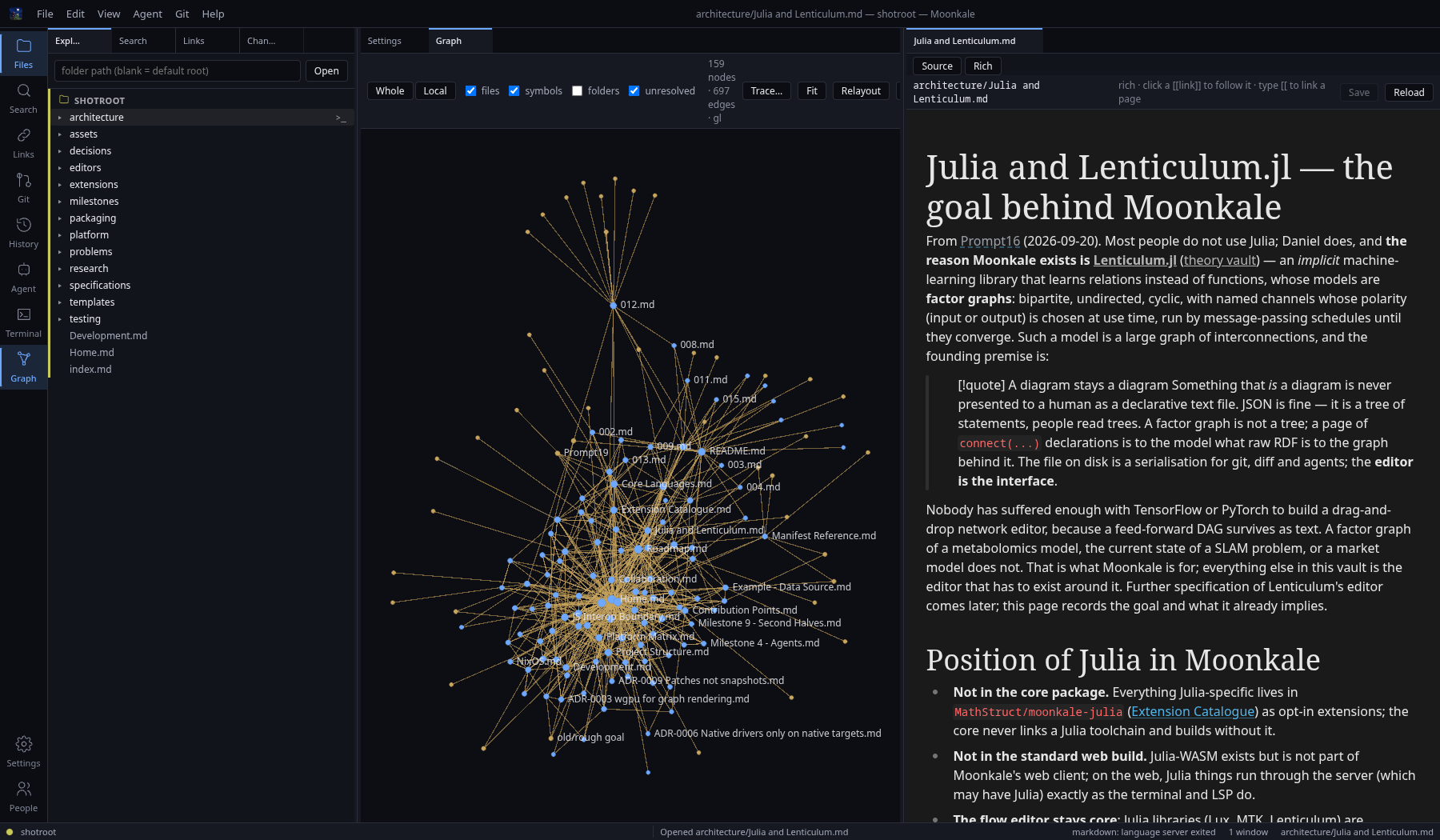Open Development.md in file tree
The width and height of the screenshot is (1440, 840).
tap(108, 336)
